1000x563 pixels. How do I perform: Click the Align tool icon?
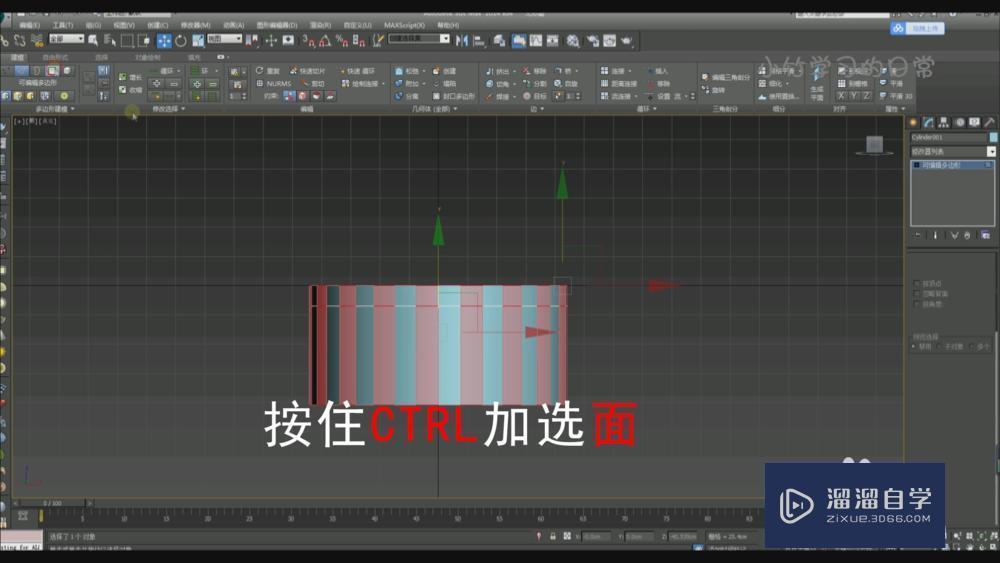[479, 41]
